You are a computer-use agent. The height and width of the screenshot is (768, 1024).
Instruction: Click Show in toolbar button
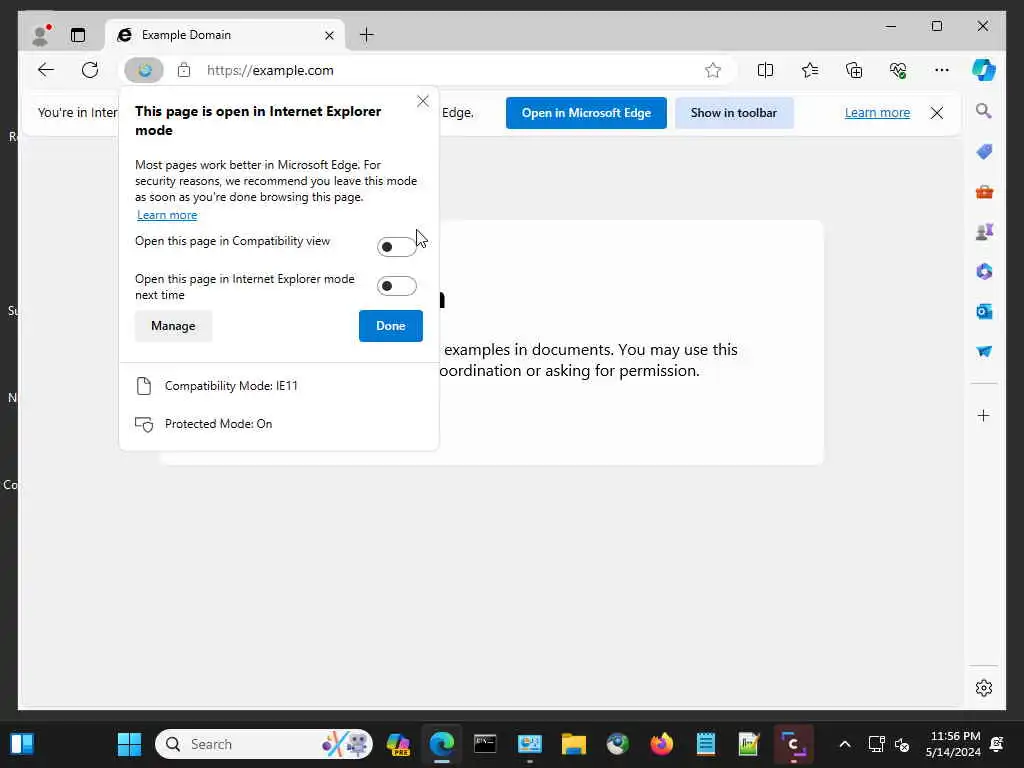point(734,113)
